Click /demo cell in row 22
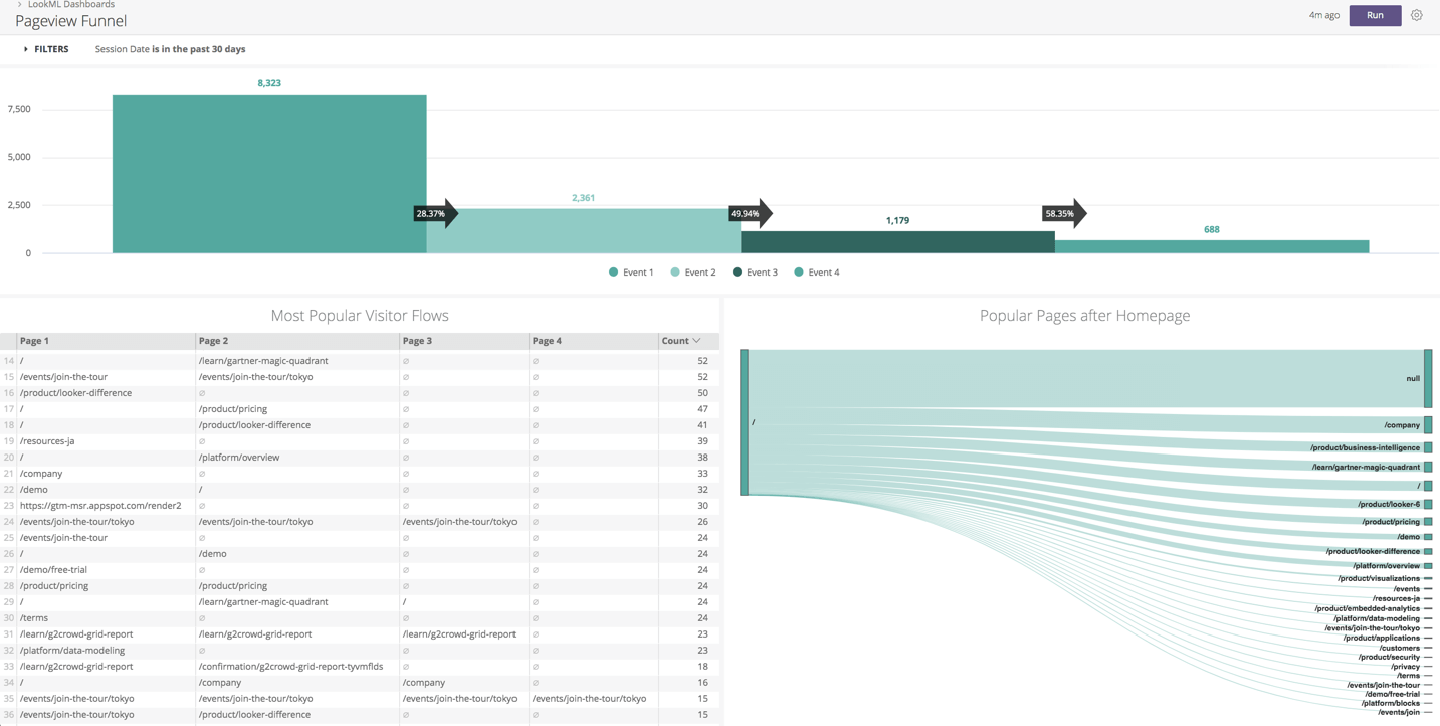1440x726 pixels. coord(34,490)
